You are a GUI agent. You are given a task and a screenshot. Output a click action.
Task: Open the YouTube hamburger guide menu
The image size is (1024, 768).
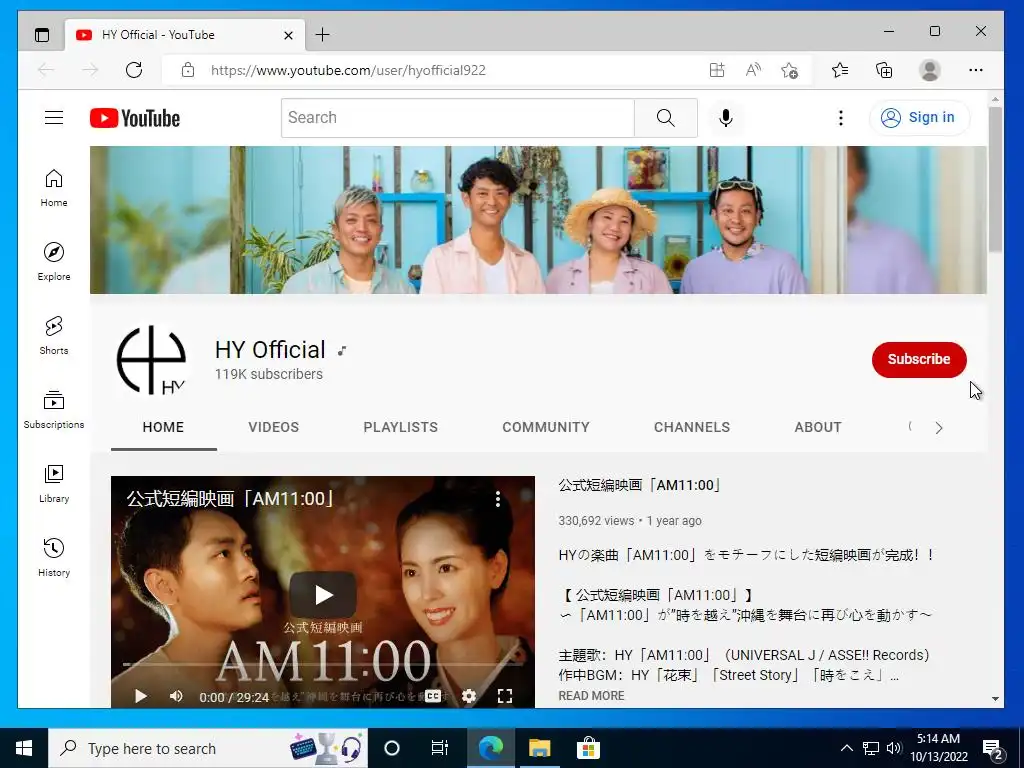[54, 118]
